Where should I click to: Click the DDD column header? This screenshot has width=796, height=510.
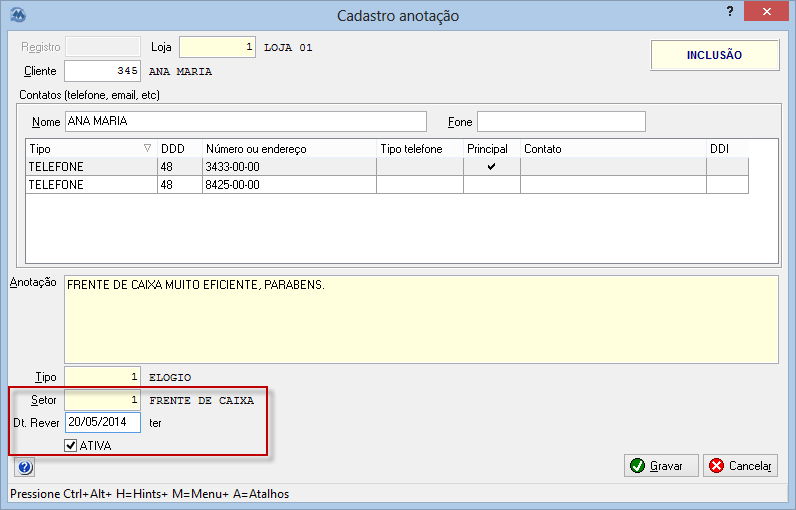pos(180,149)
